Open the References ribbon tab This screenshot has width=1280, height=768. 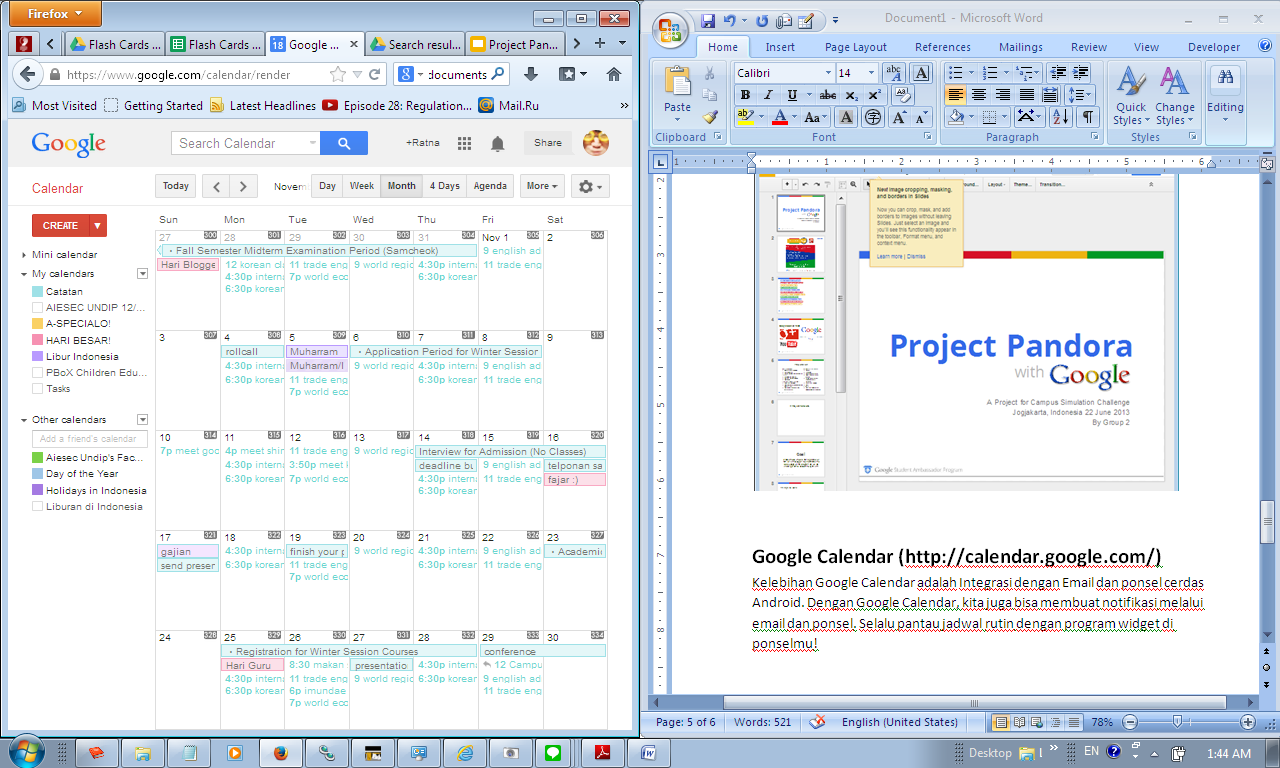coord(942,47)
